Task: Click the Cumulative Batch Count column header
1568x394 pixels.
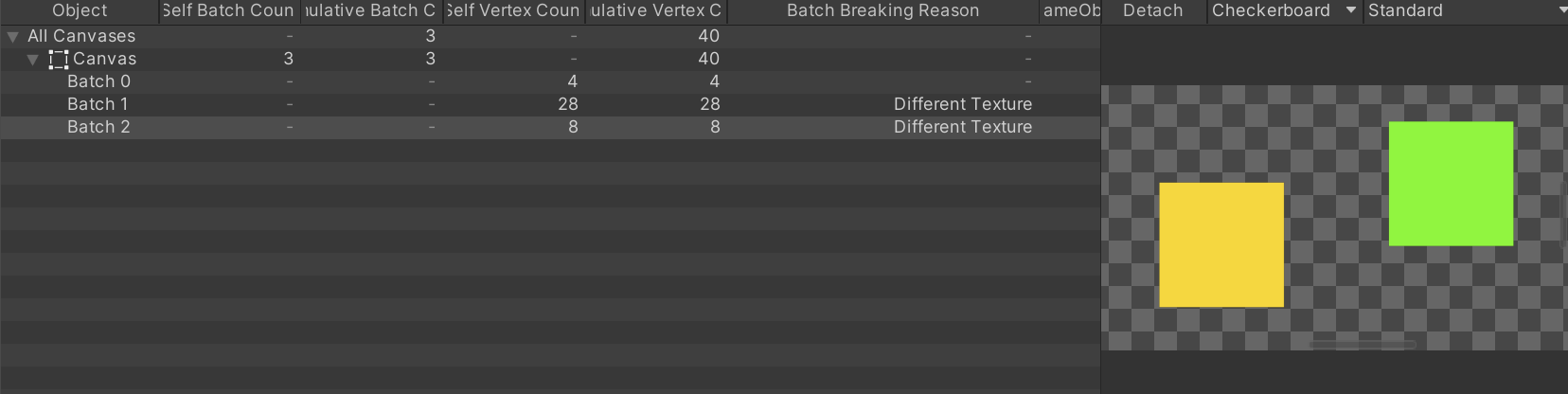Action: [x=371, y=11]
